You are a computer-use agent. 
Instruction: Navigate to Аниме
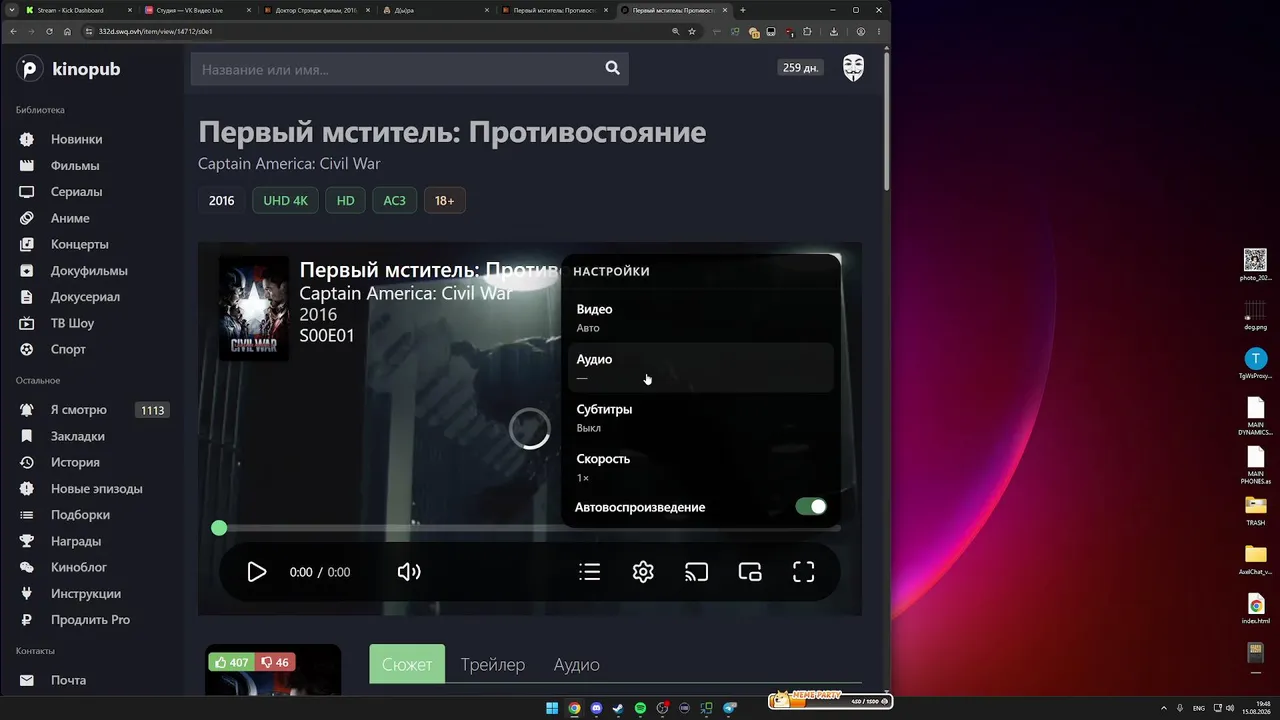[70, 218]
